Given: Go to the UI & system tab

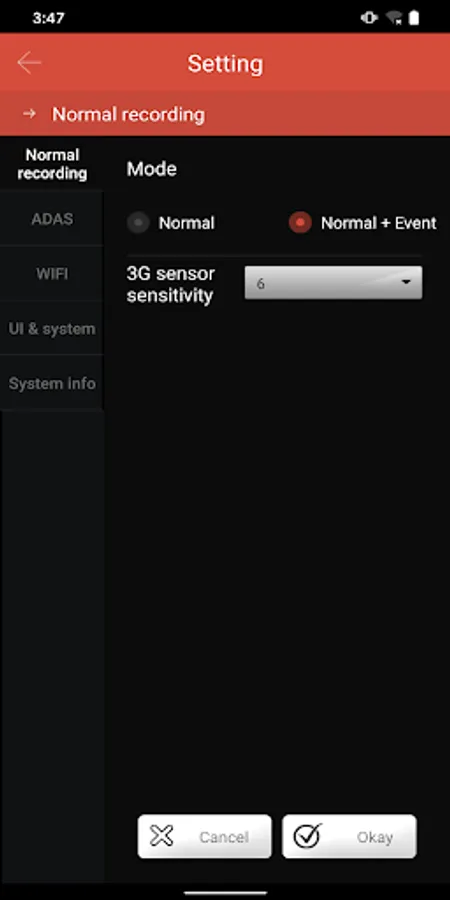Looking at the screenshot, I should (52, 328).
